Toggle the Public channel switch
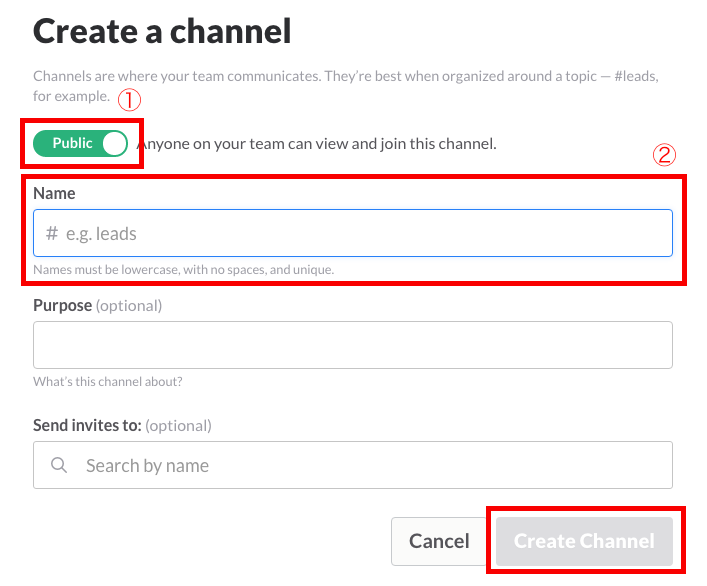The width and height of the screenshot is (707, 586). 81,143
